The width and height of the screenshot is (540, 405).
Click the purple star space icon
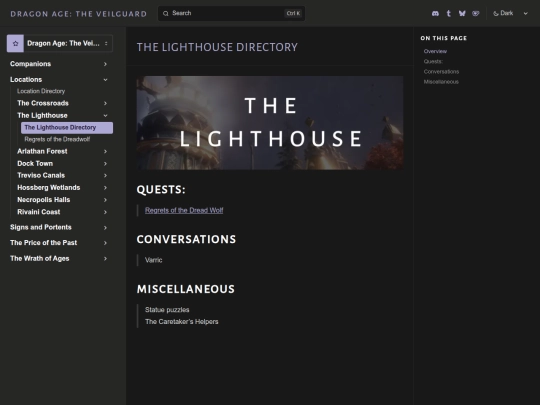click(x=15, y=43)
